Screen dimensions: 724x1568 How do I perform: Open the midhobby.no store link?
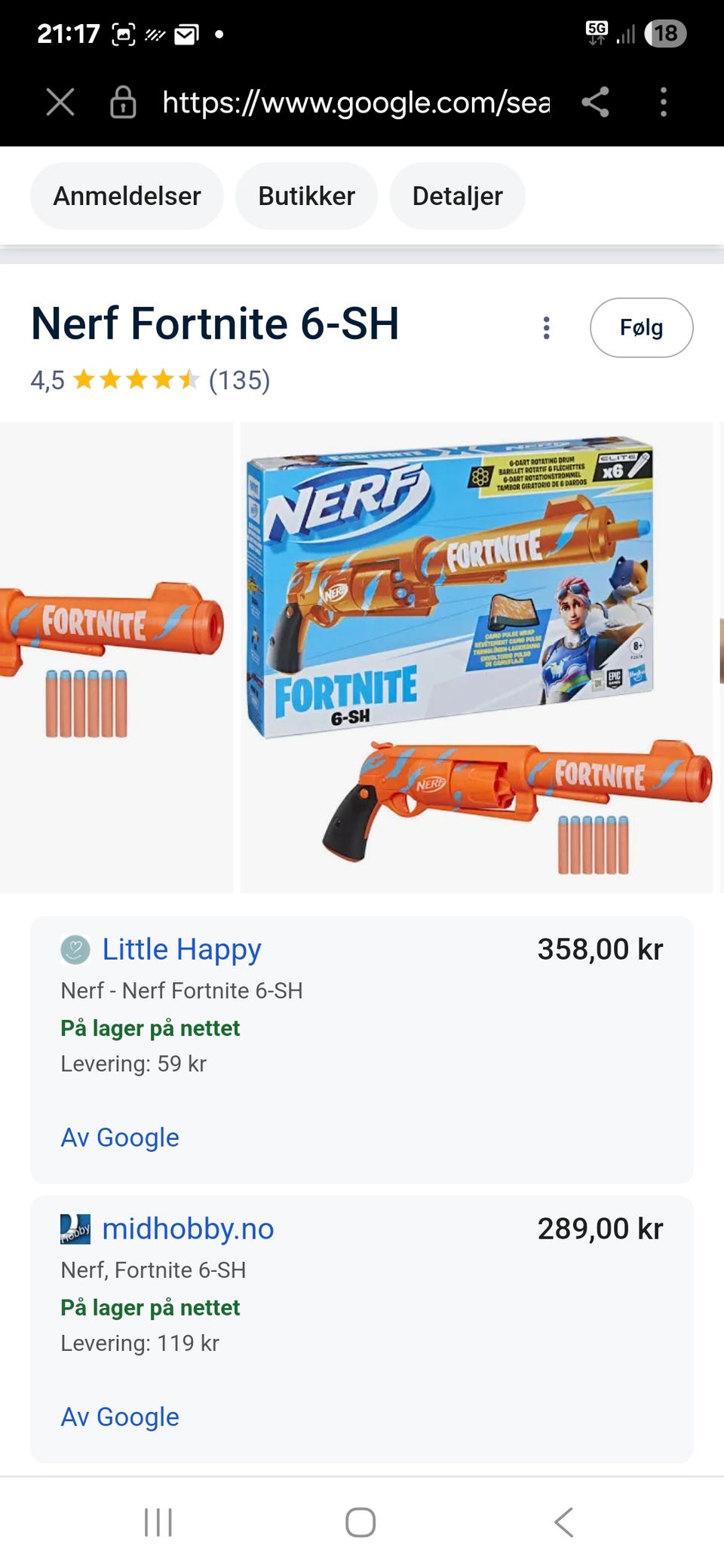pyautogui.click(x=188, y=1229)
